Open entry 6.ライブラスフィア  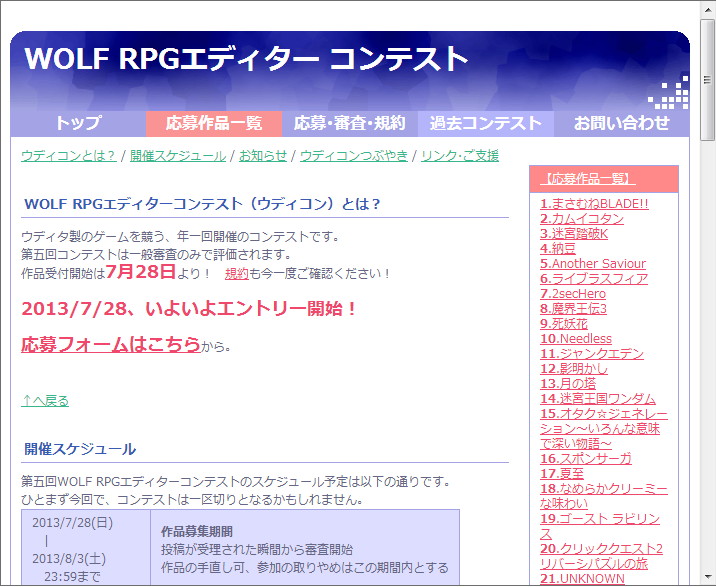(594, 279)
